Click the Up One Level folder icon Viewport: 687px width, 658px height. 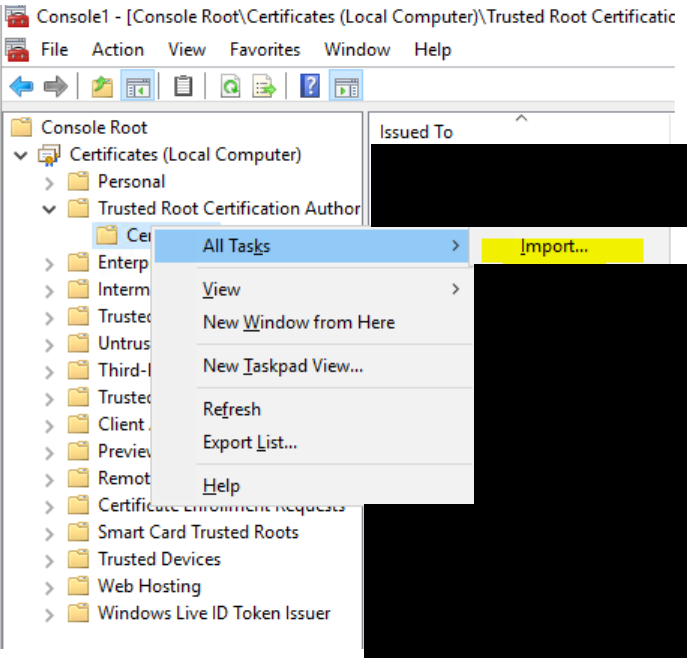(x=103, y=87)
